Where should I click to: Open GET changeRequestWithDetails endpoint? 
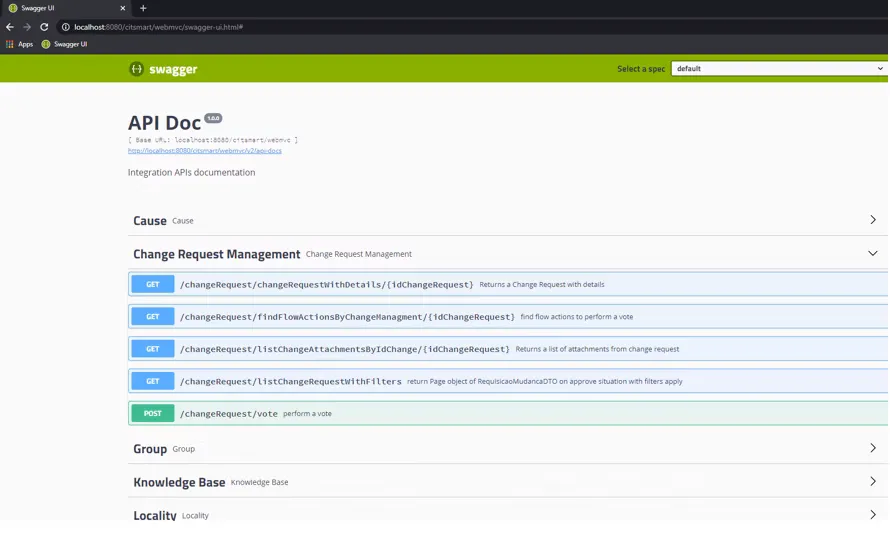(x=508, y=284)
